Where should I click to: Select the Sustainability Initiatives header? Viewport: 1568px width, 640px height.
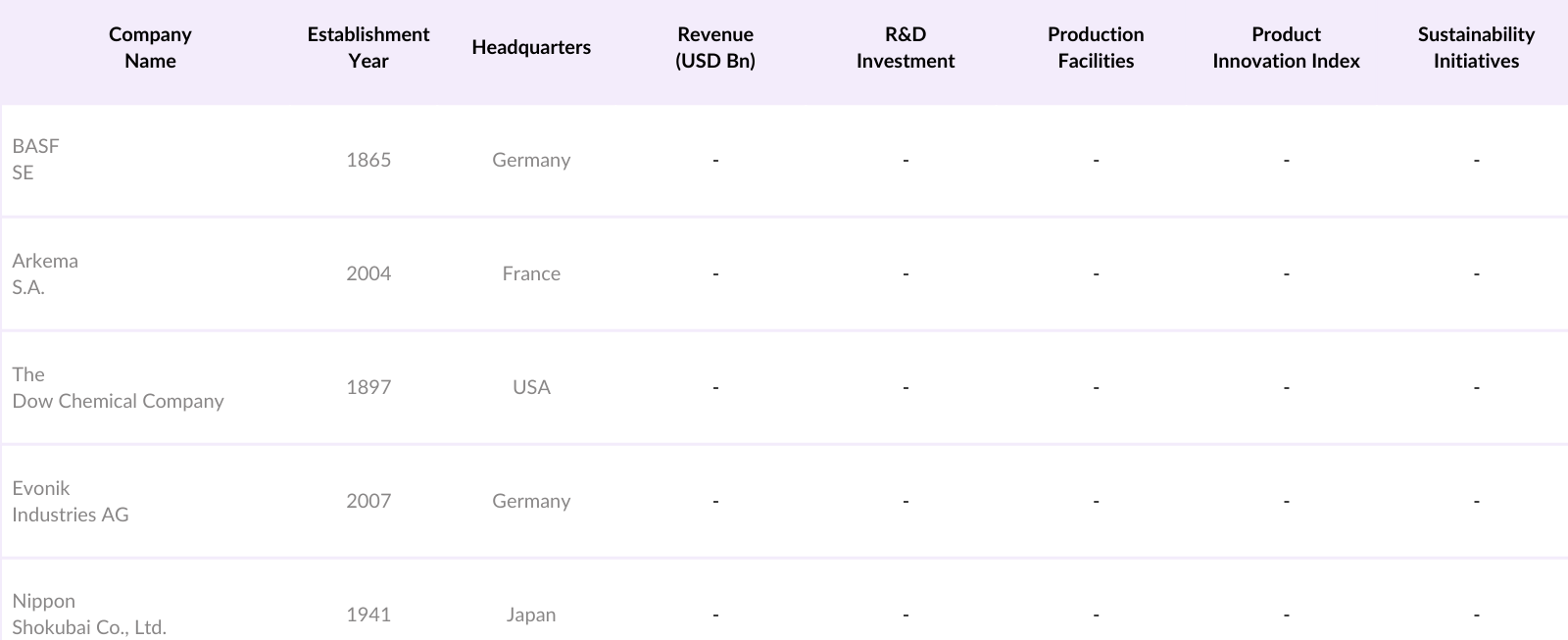click(1476, 47)
